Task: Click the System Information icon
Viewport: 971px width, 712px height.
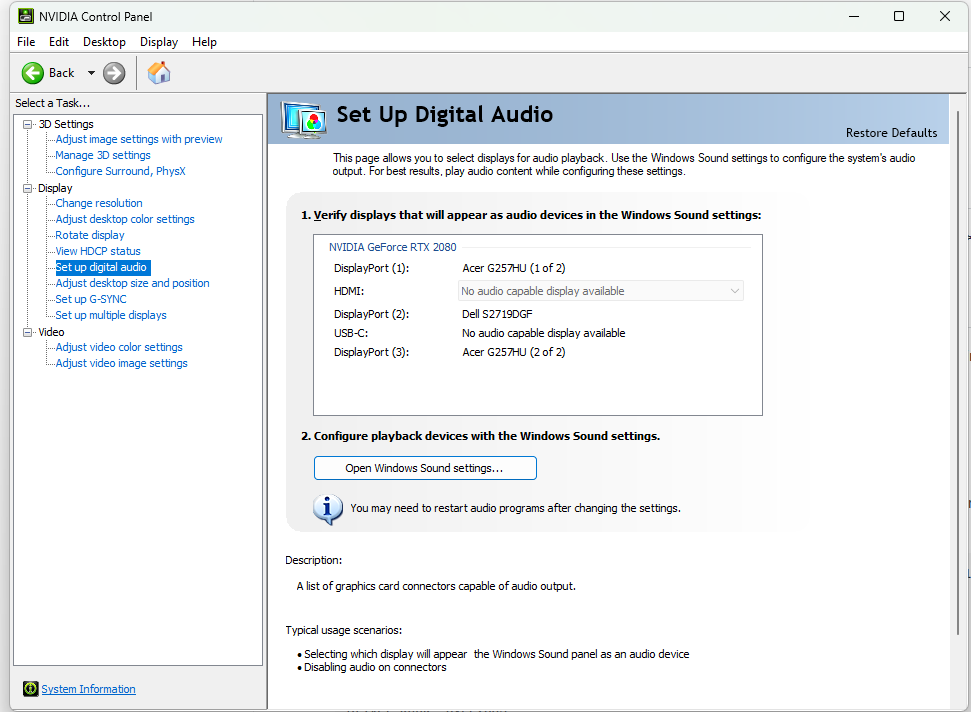Action: pos(30,688)
